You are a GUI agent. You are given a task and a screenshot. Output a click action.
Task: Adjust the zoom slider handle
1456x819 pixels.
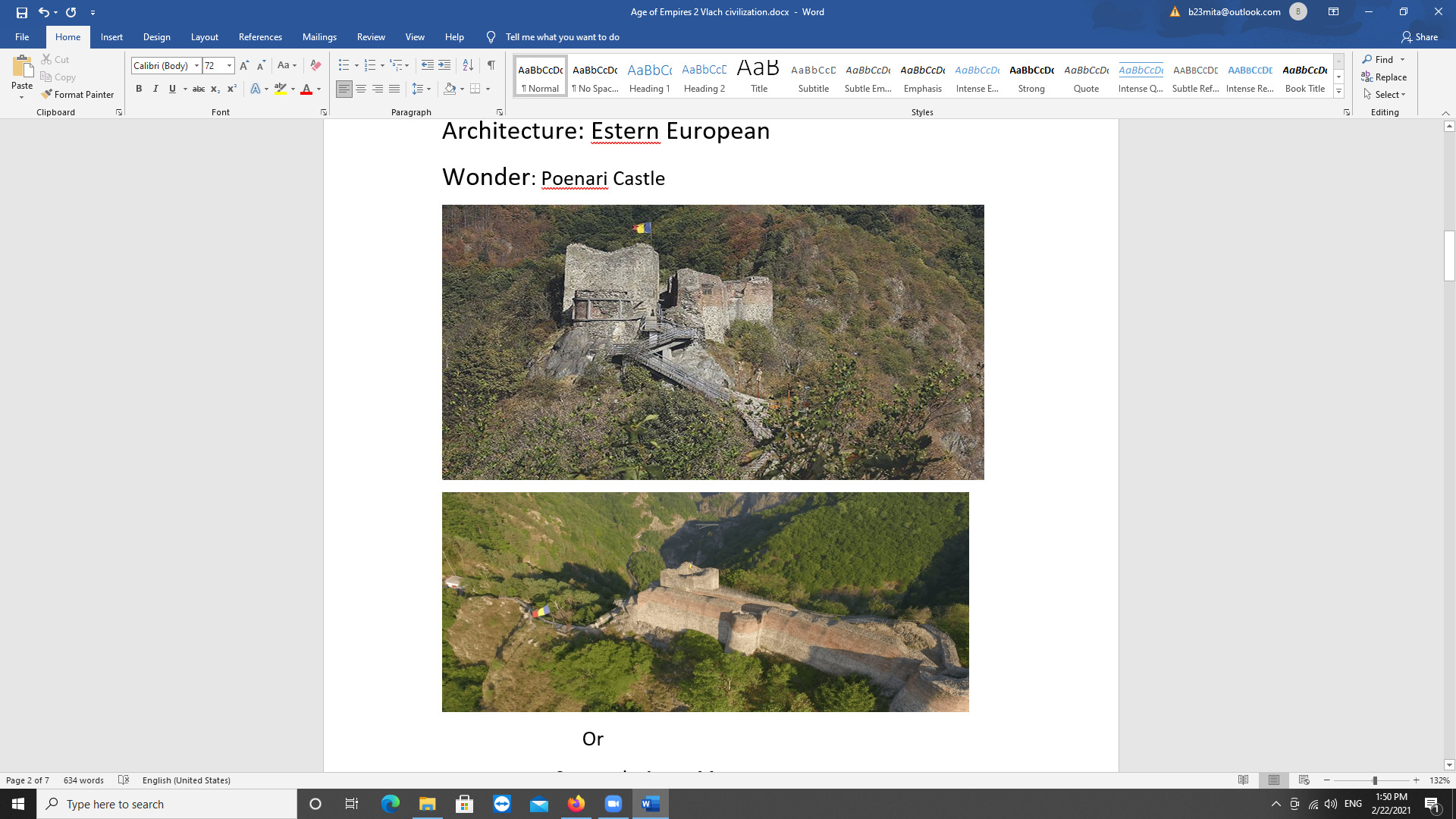1374,780
